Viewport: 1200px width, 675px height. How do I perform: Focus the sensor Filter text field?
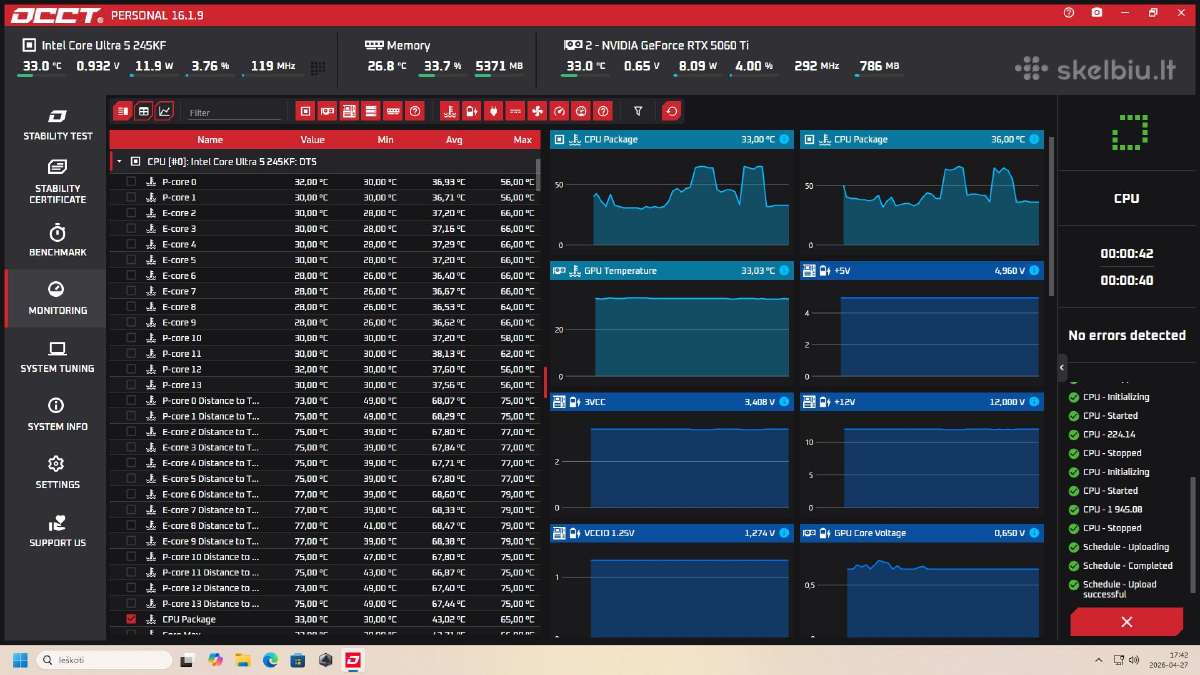tap(234, 113)
